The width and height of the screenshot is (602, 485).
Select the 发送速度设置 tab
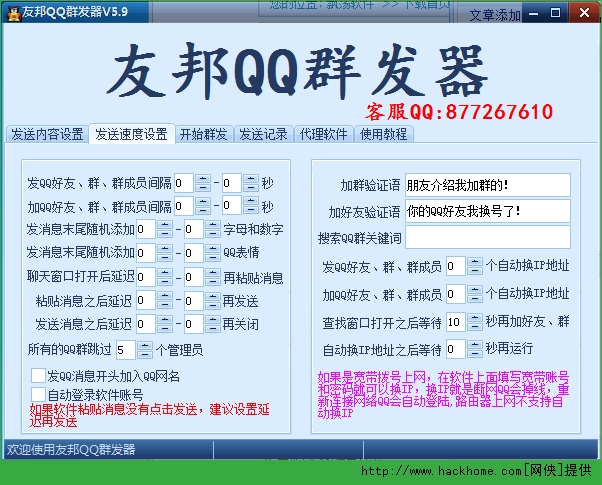132,134
